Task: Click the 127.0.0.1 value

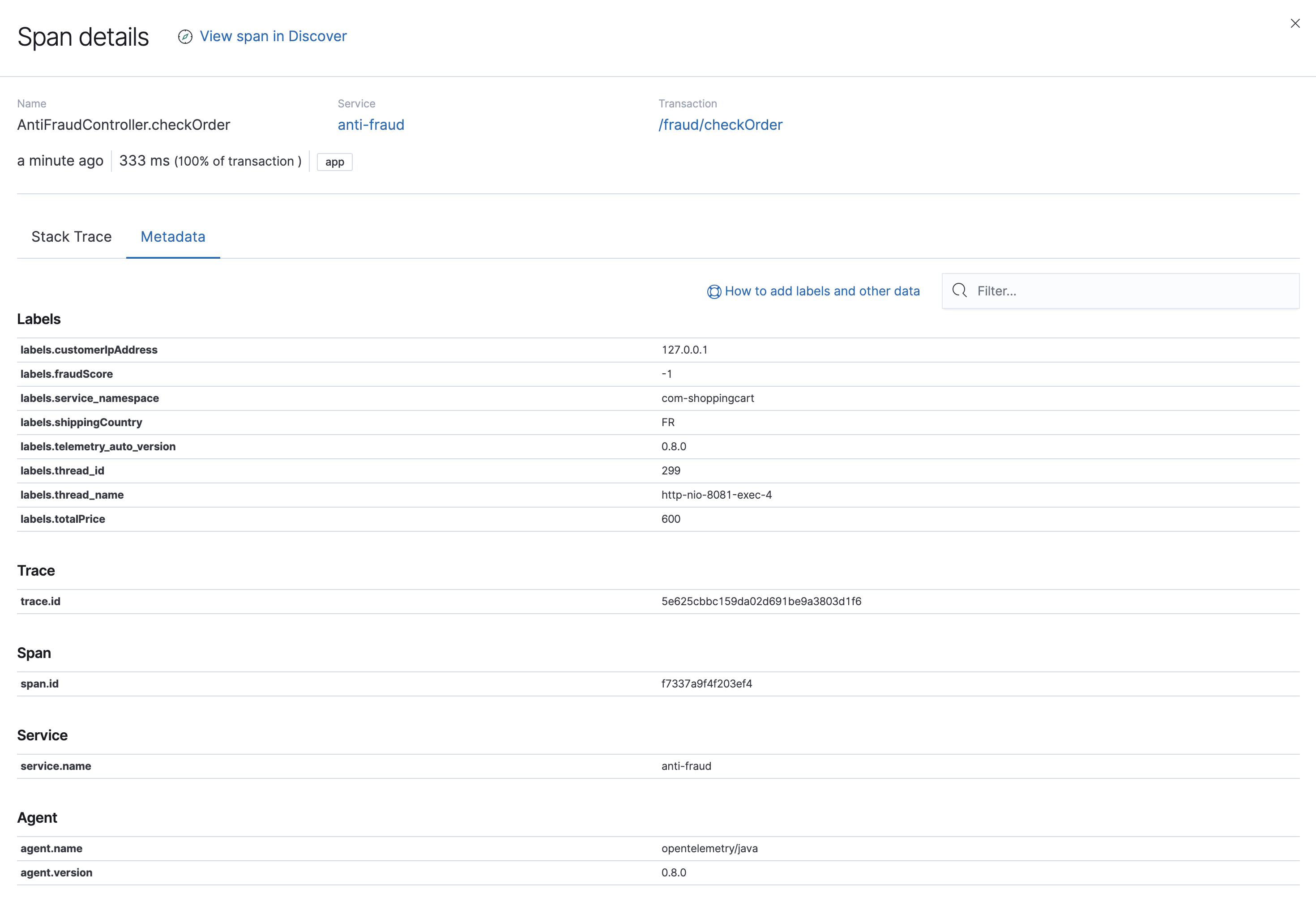Action: [684, 350]
